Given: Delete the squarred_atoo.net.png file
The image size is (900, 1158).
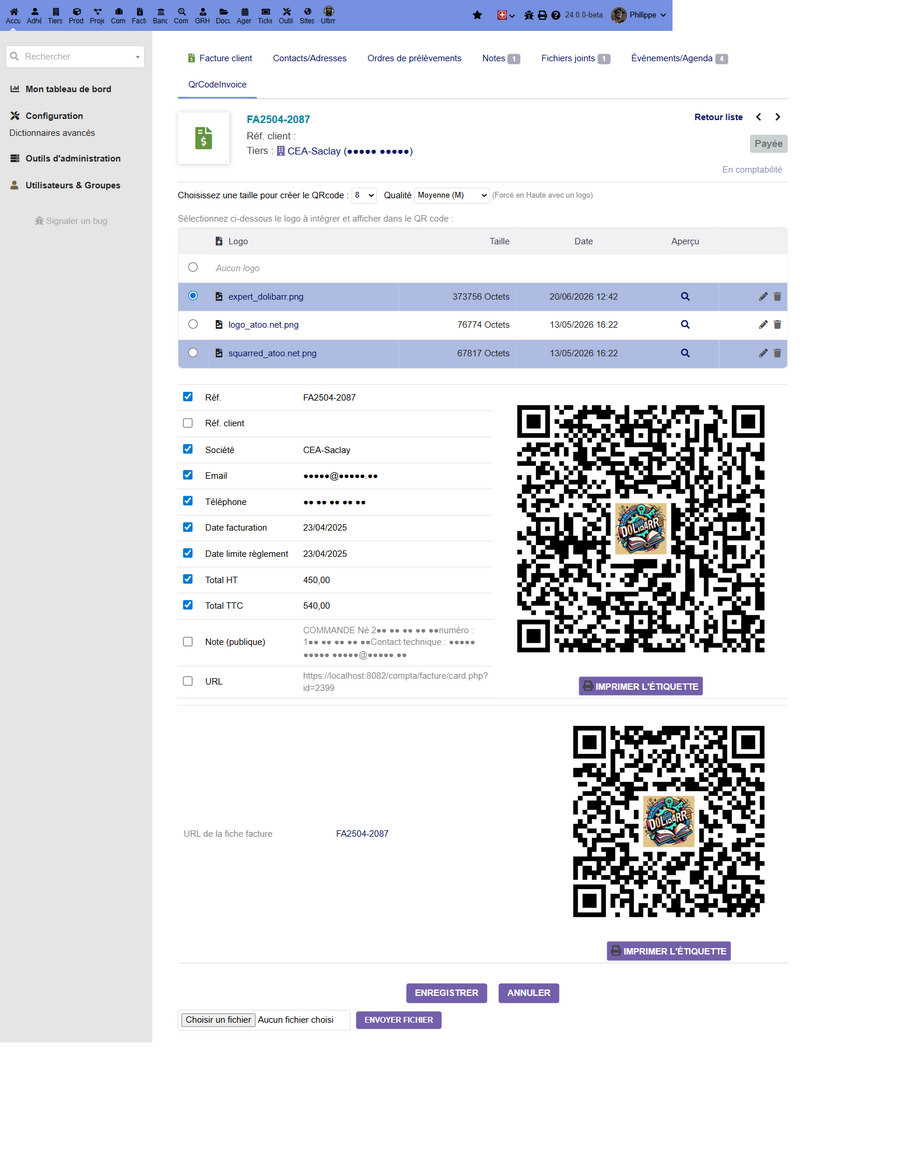Looking at the screenshot, I should point(777,353).
